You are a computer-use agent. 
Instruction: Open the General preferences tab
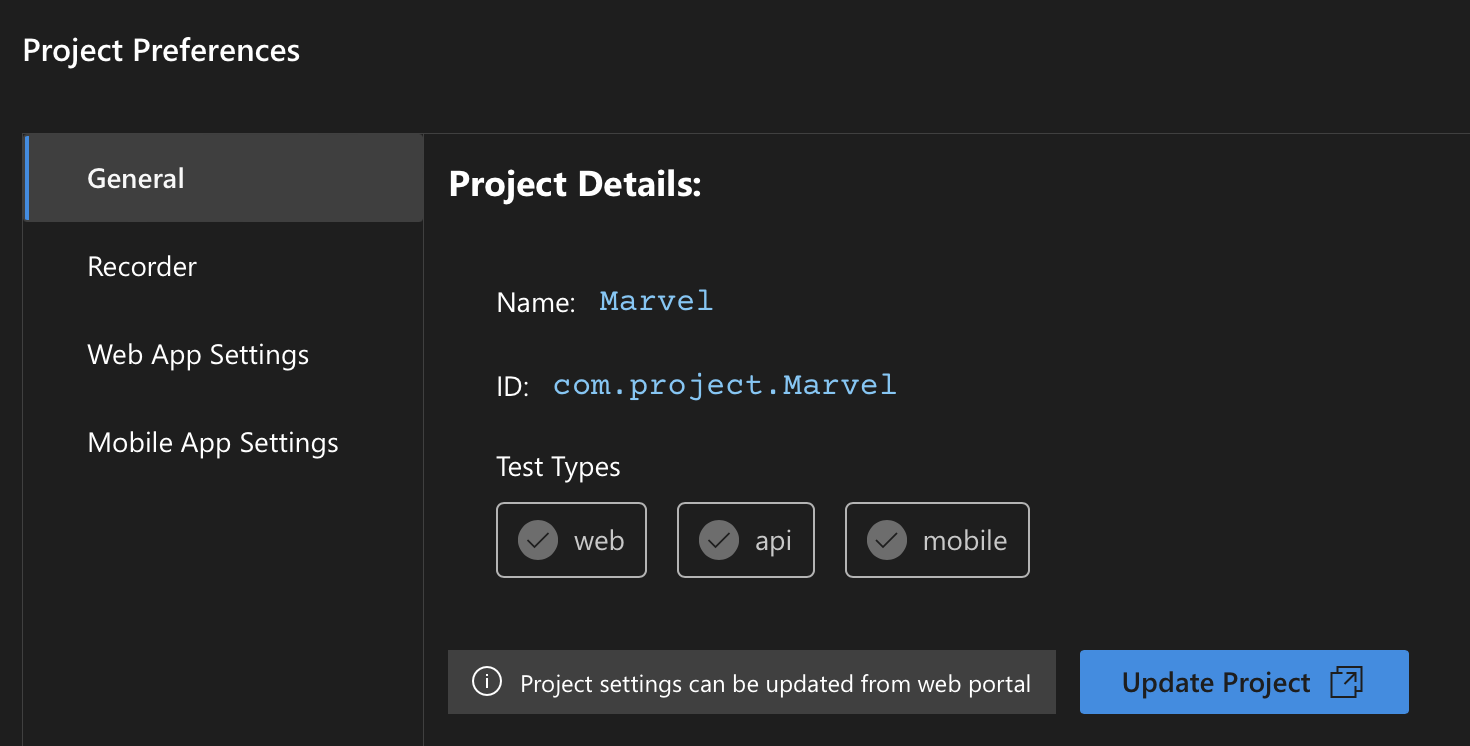click(x=224, y=178)
